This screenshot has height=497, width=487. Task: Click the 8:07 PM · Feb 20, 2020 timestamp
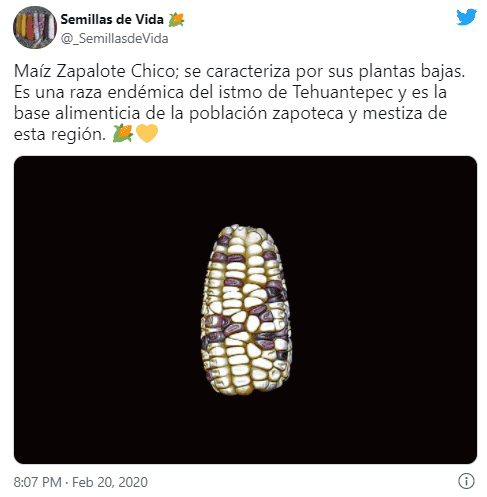click(x=80, y=482)
